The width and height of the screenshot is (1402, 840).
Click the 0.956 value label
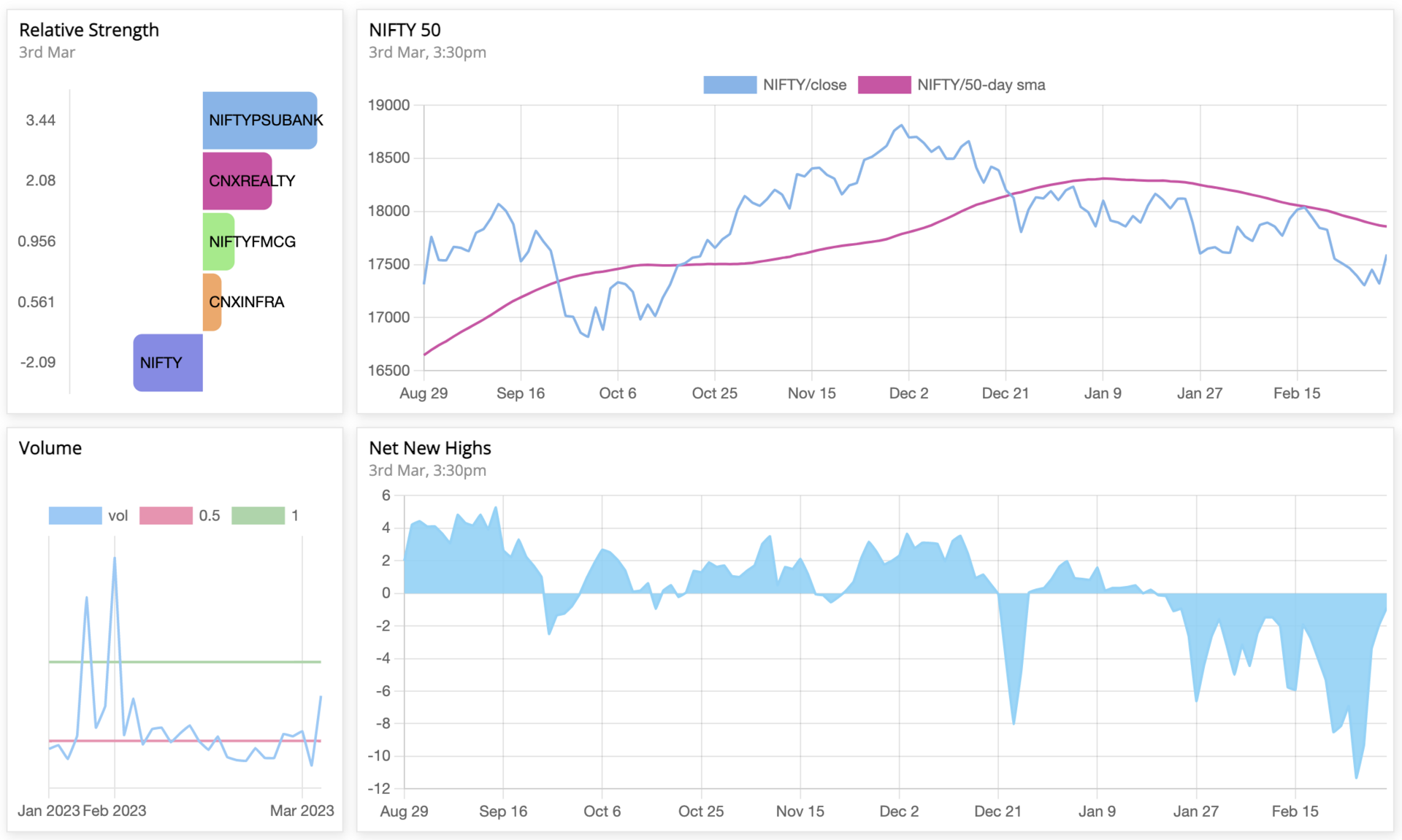click(37, 242)
